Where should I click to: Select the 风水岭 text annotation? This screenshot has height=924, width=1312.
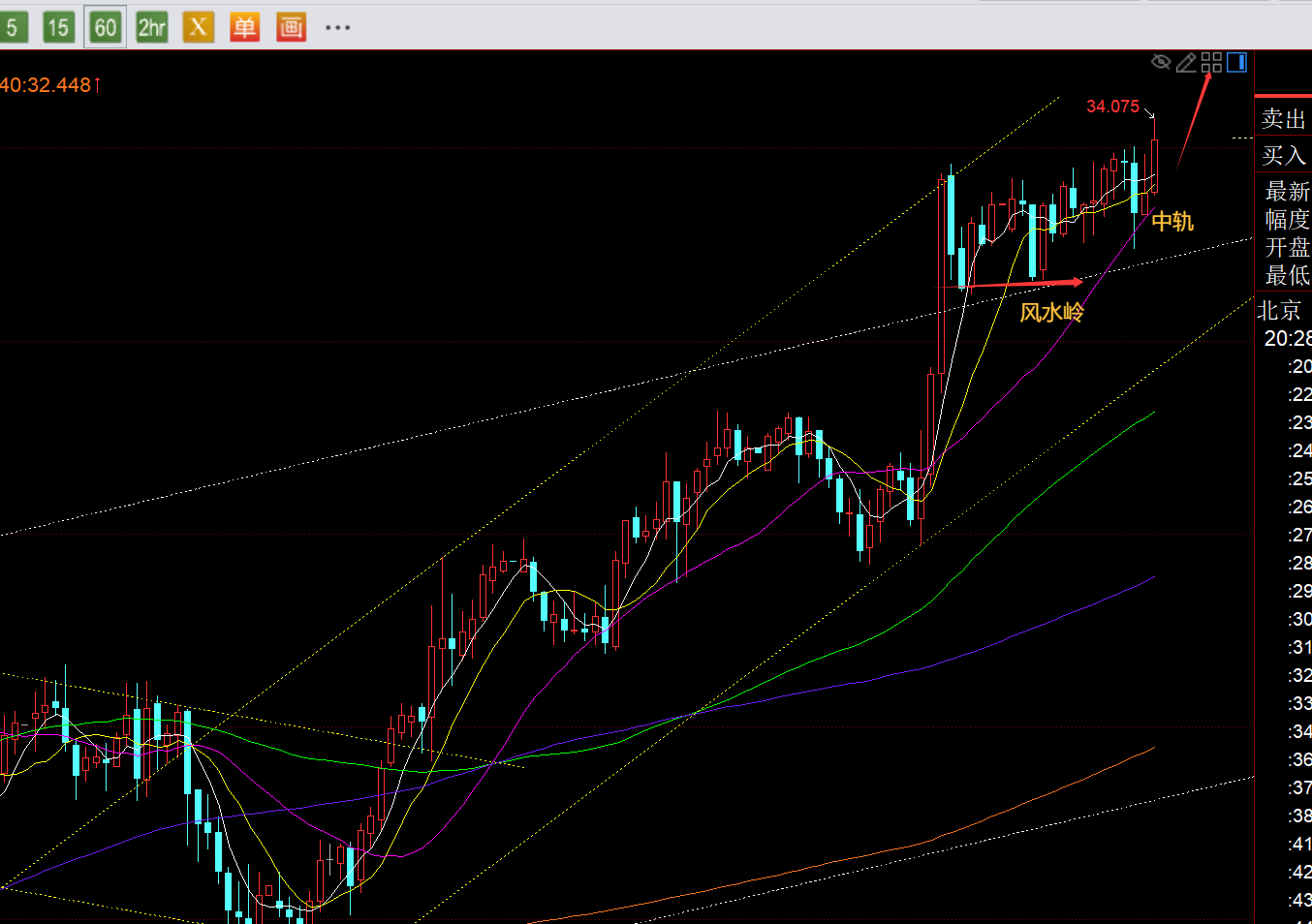[1051, 313]
